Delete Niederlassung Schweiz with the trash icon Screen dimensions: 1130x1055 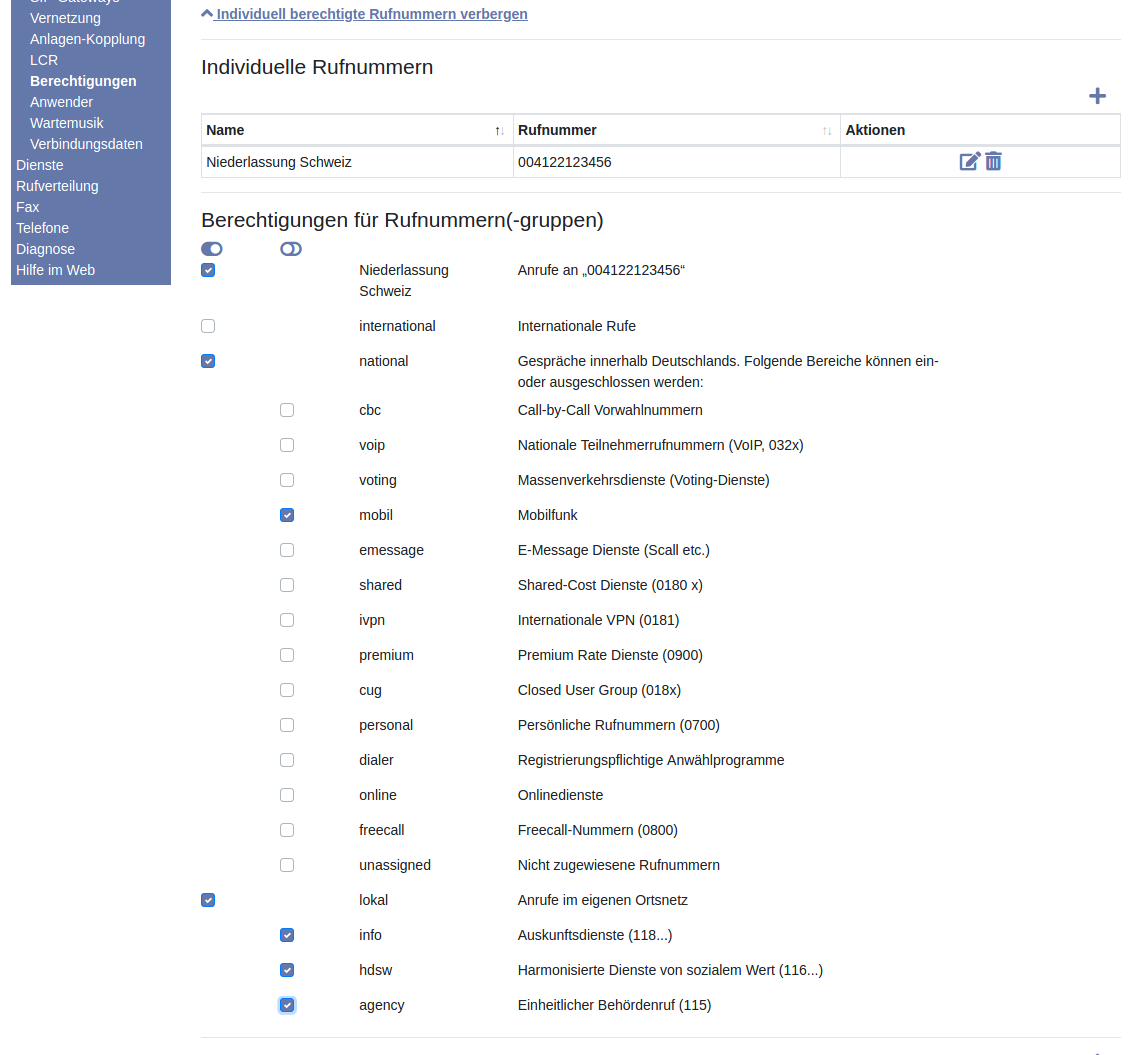click(993, 161)
